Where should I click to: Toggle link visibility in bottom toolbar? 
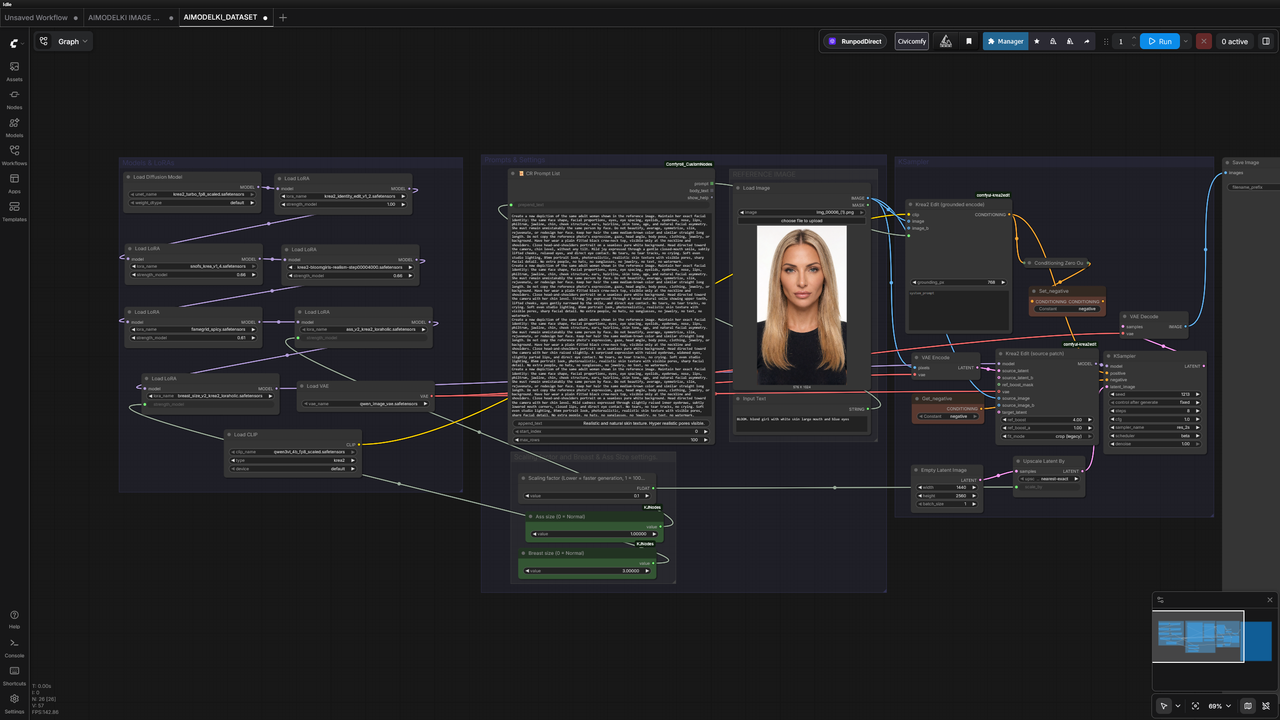pyautogui.click(x=1266, y=706)
